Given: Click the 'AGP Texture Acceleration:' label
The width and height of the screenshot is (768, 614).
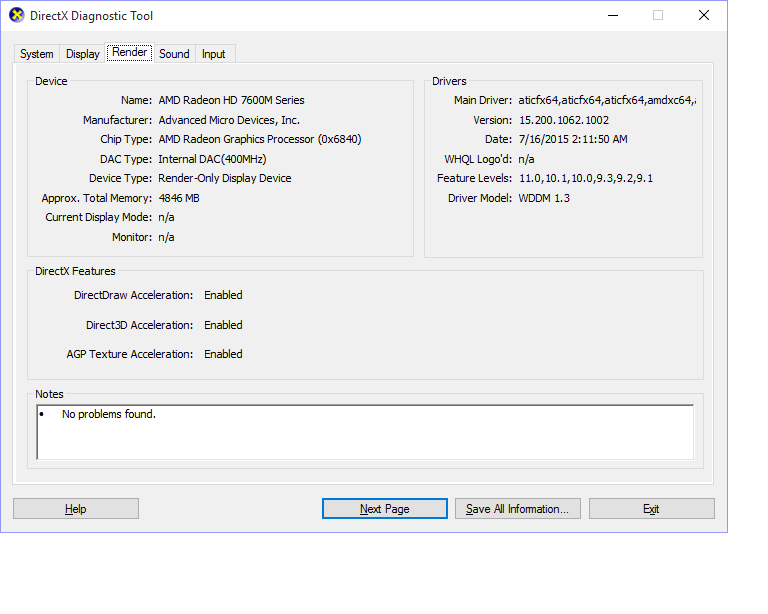Looking at the screenshot, I should point(130,354).
